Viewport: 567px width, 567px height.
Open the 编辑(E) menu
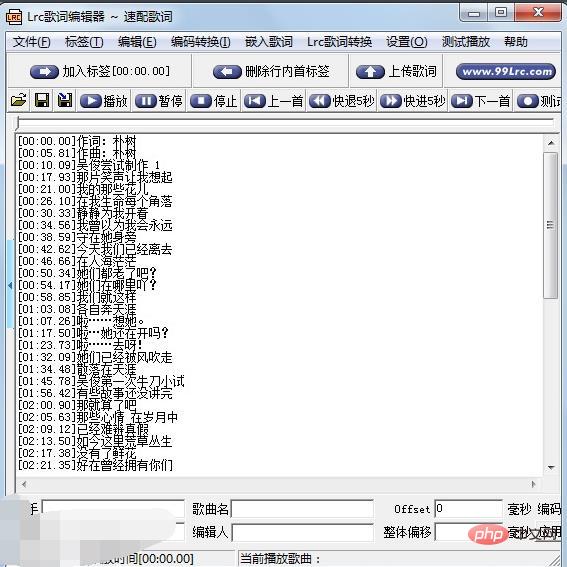point(137,42)
